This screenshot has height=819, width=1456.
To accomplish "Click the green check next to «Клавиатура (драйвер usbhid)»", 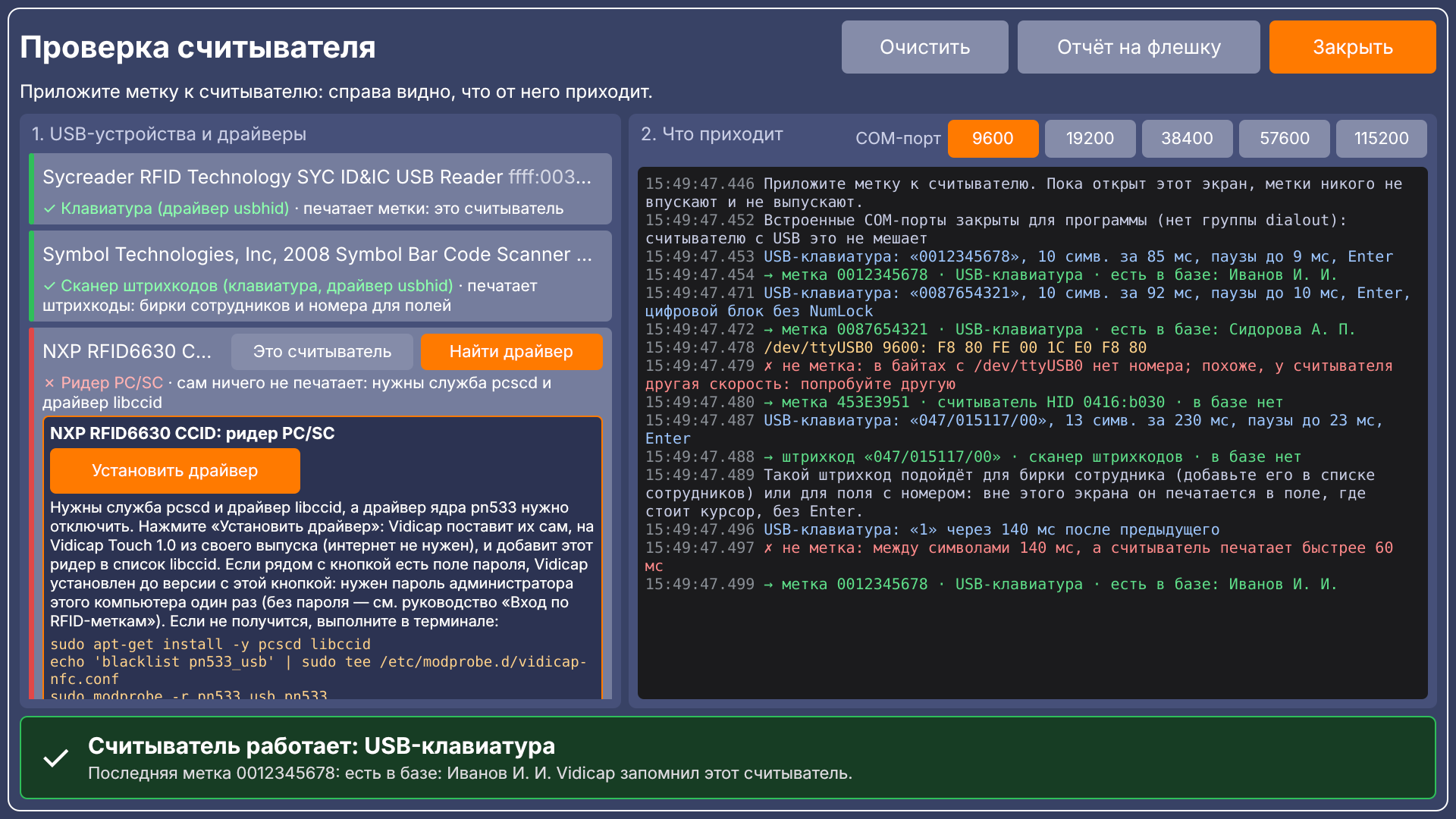I will pos(49,209).
